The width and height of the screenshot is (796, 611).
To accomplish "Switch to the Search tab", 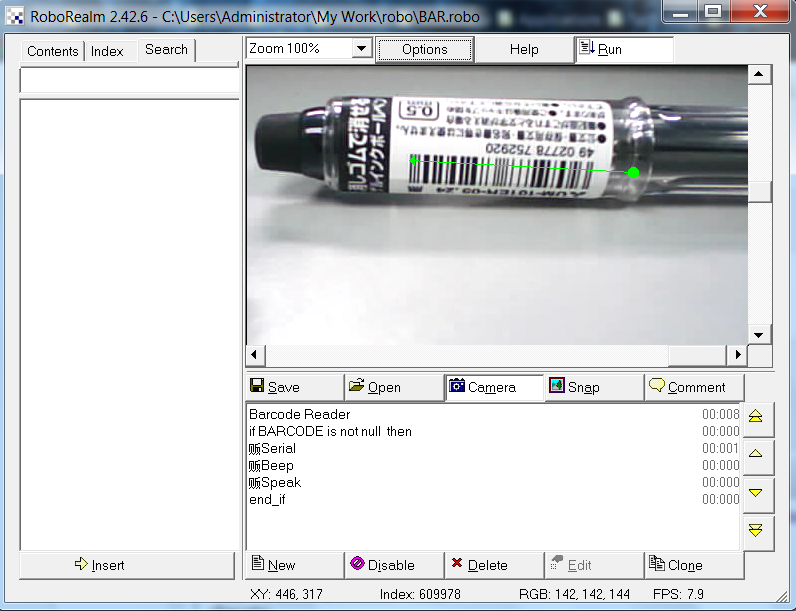I will click(x=167, y=50).
